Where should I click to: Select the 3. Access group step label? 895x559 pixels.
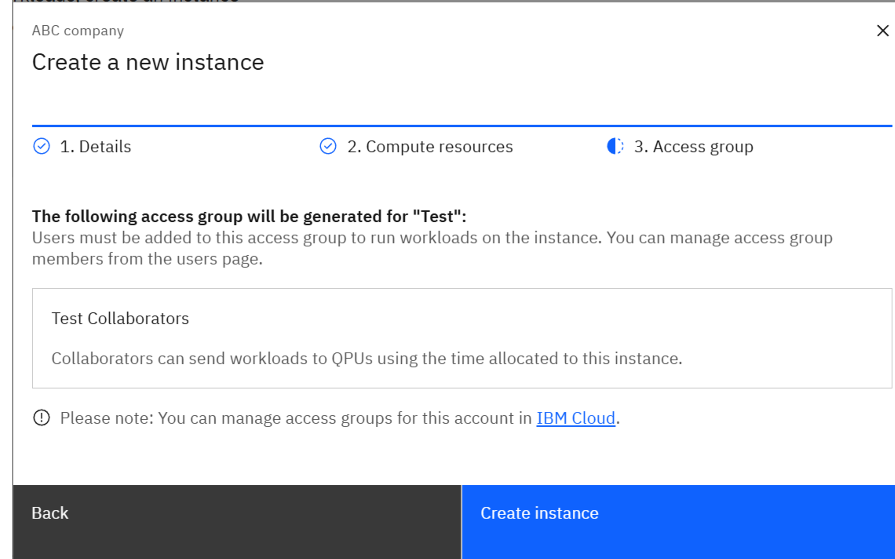click(693, 147)
